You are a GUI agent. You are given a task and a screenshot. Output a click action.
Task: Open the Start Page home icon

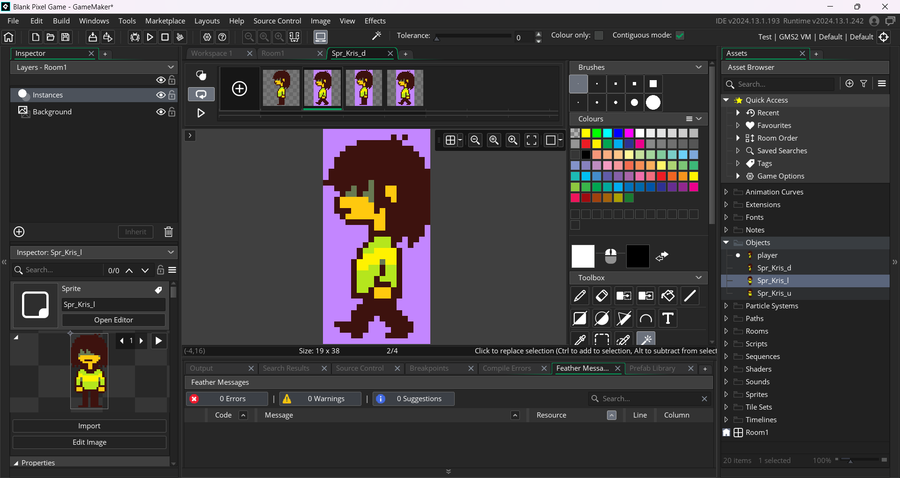point(9,37)
